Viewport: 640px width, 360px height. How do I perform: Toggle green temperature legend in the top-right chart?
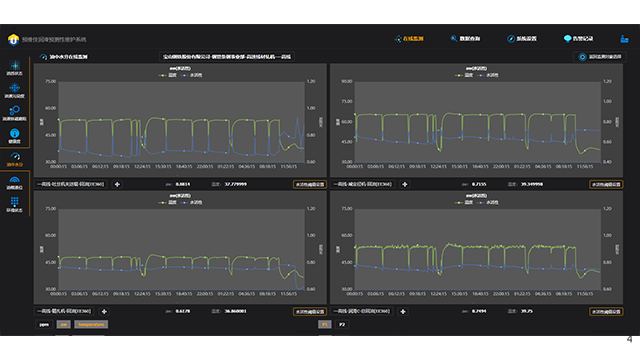(x=464, y=75)
